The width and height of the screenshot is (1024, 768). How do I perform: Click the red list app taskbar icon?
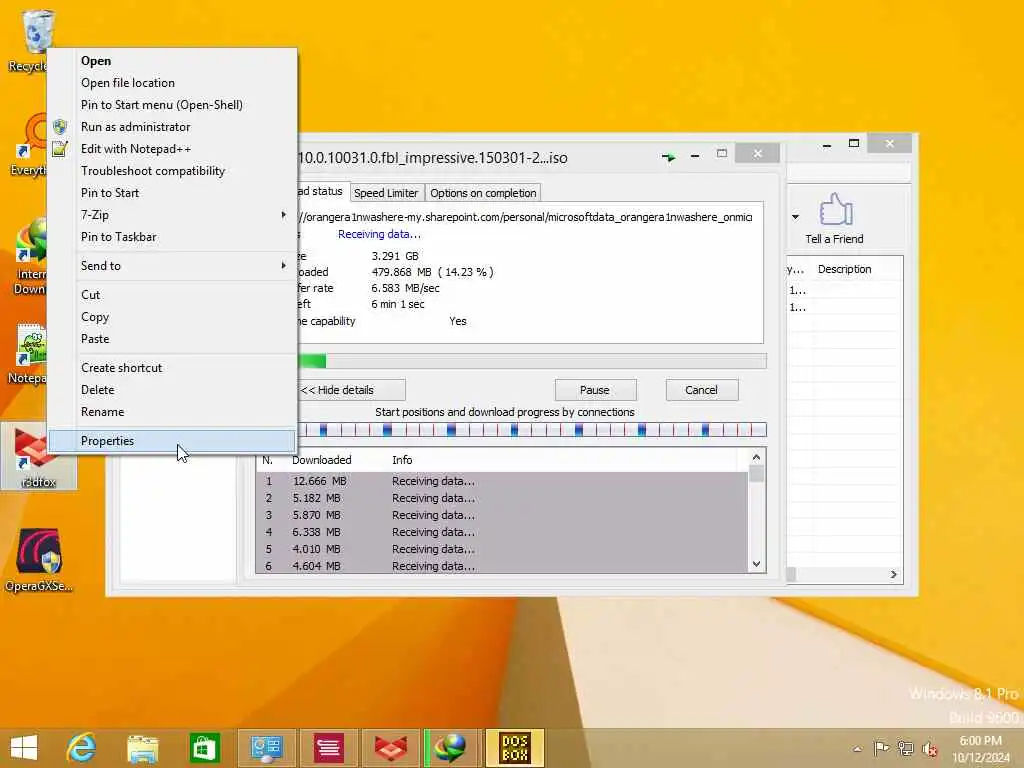(x=328, y=747)
